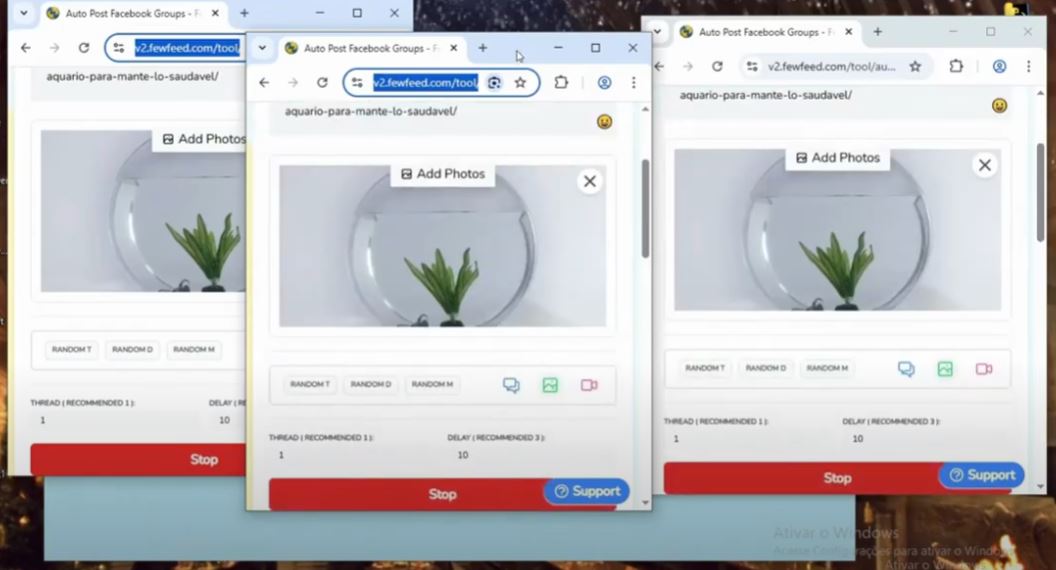
Task: Reload page in middle browser window
Action: point(323,83)
